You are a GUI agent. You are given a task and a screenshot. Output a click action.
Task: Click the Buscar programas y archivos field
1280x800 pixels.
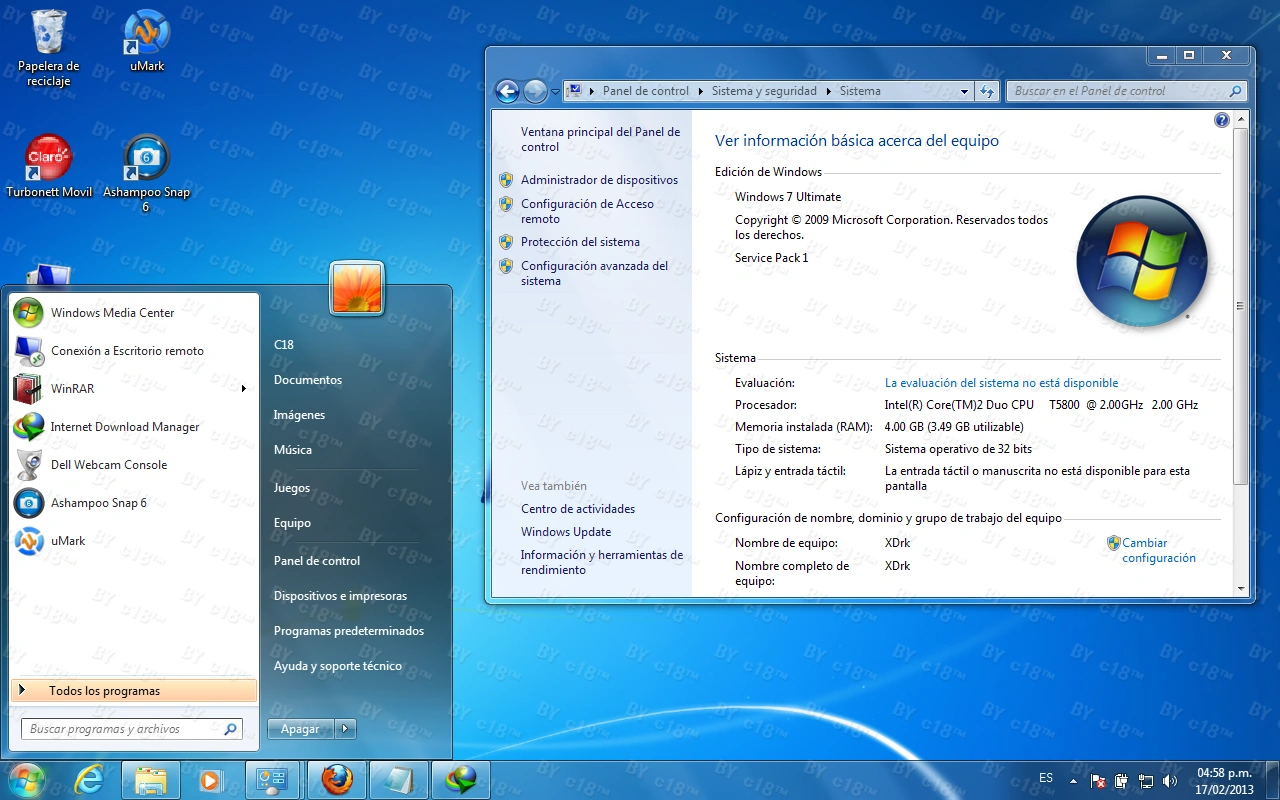tap(122, 729)
